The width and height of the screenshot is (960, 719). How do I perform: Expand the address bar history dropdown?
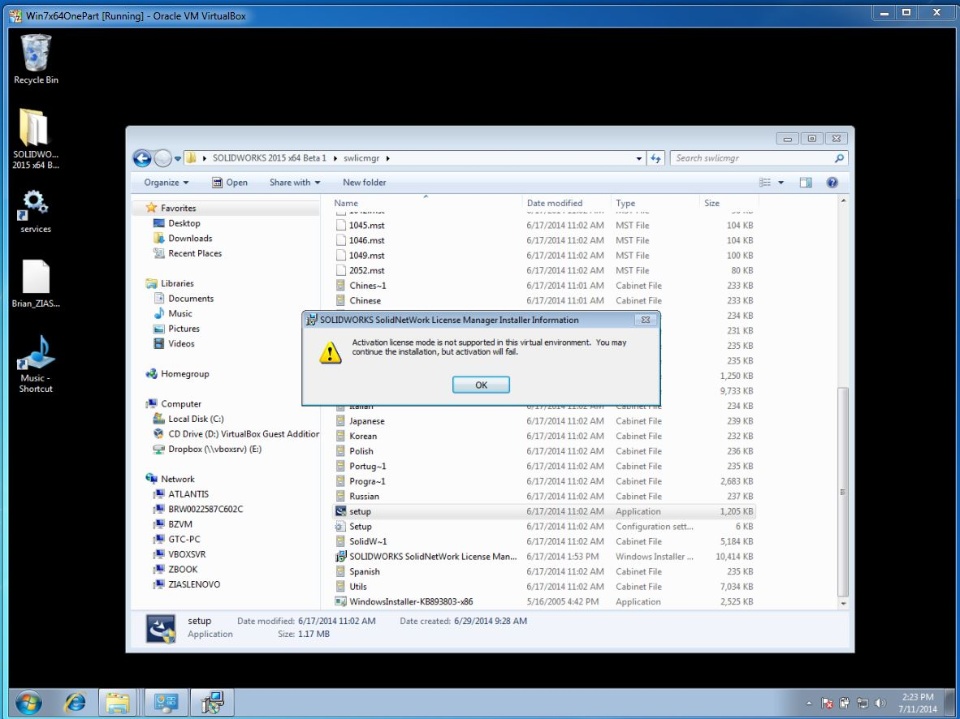click(x=639, y=159)
